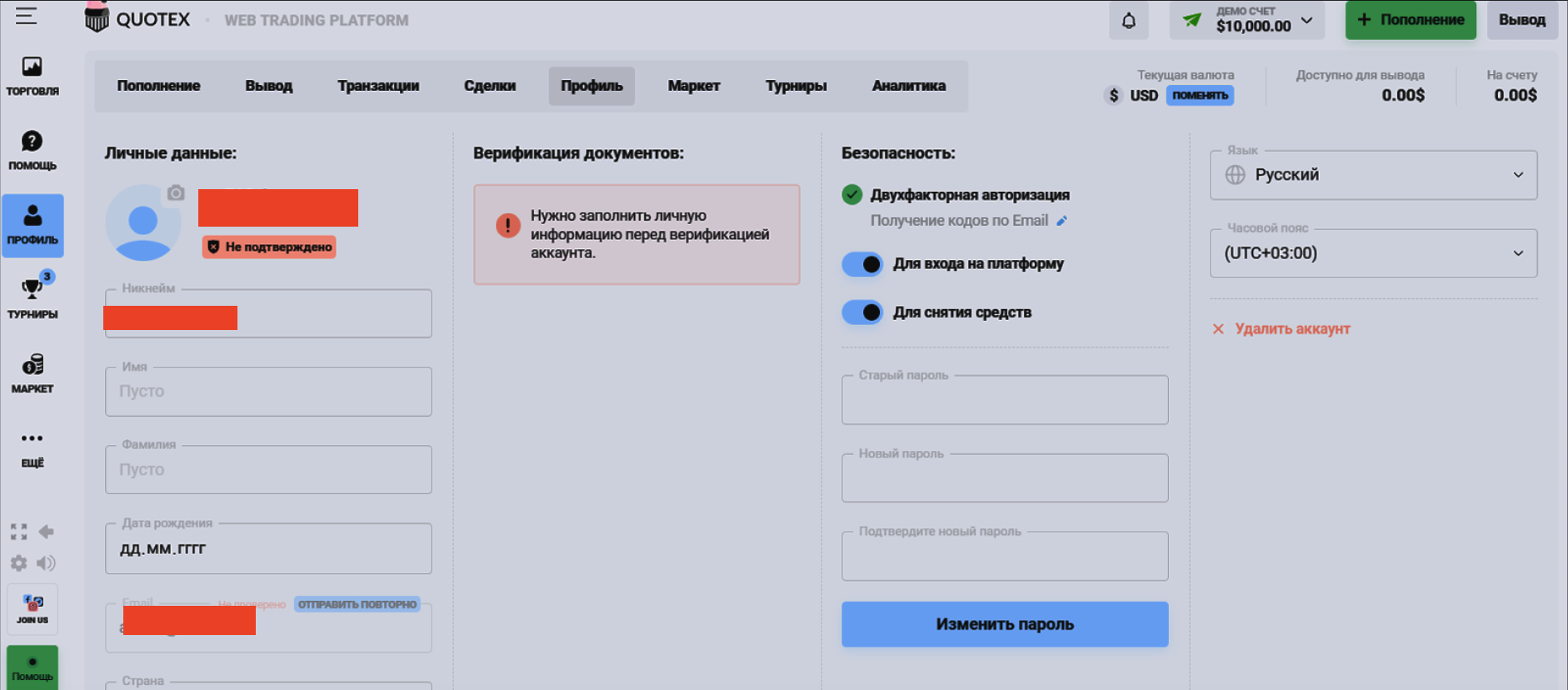
Task: Upload avatar photo via camera icon
Action: pyautogui.click(x=176, y=193)
